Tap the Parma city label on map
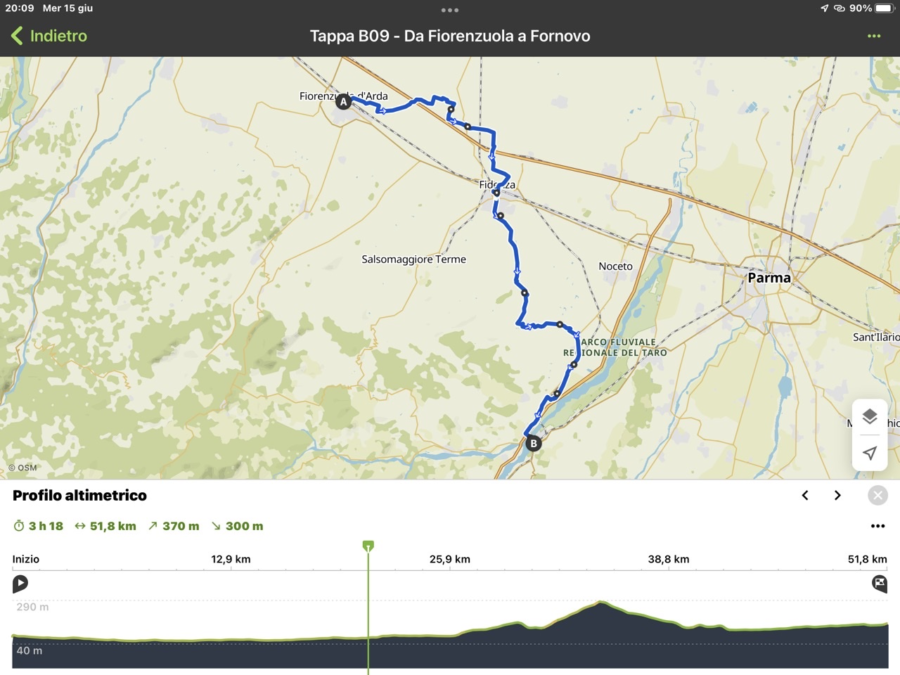 (x=768, y=278)
